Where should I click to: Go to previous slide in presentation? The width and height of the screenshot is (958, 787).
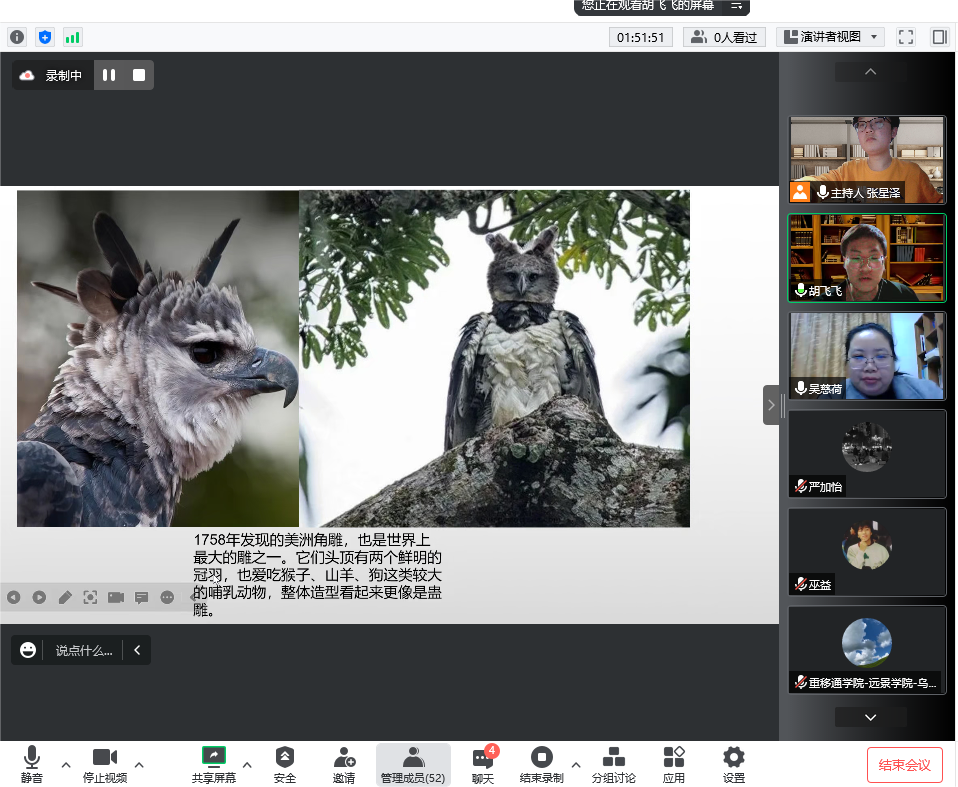pyautogui.click(x=13, y=597)
